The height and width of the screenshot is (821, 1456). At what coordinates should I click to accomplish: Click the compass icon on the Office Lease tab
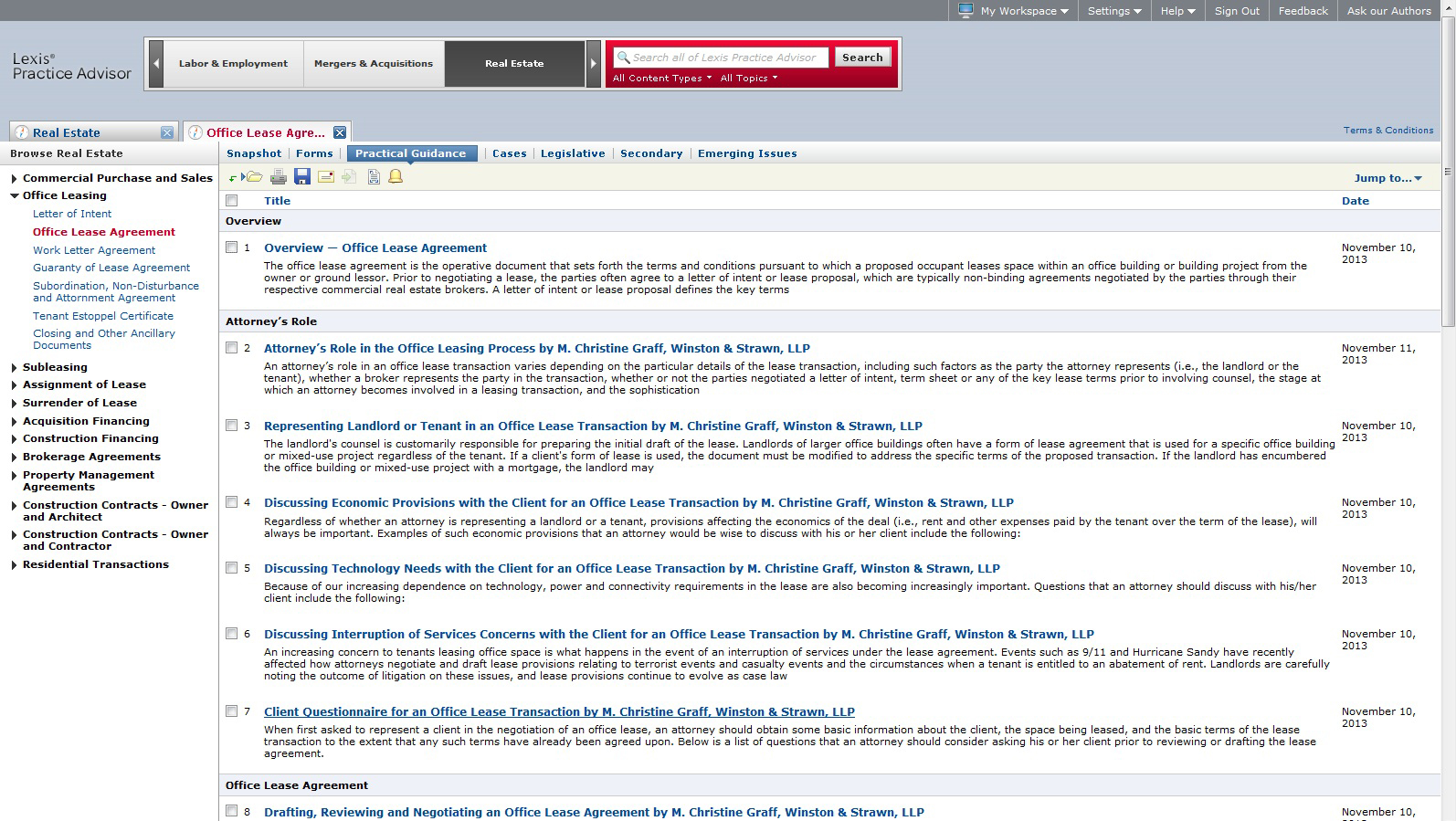point(195,132)
